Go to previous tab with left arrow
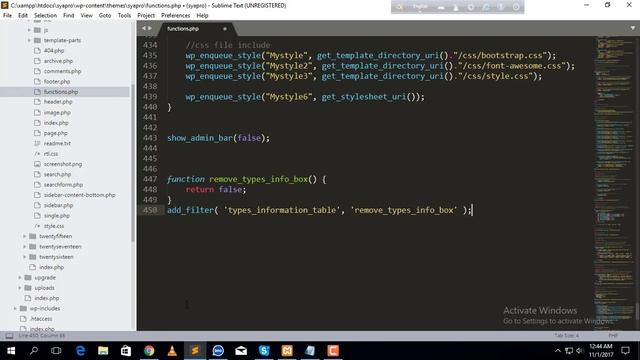The height and width of the screenshot is (360, 640). (143, 28)
